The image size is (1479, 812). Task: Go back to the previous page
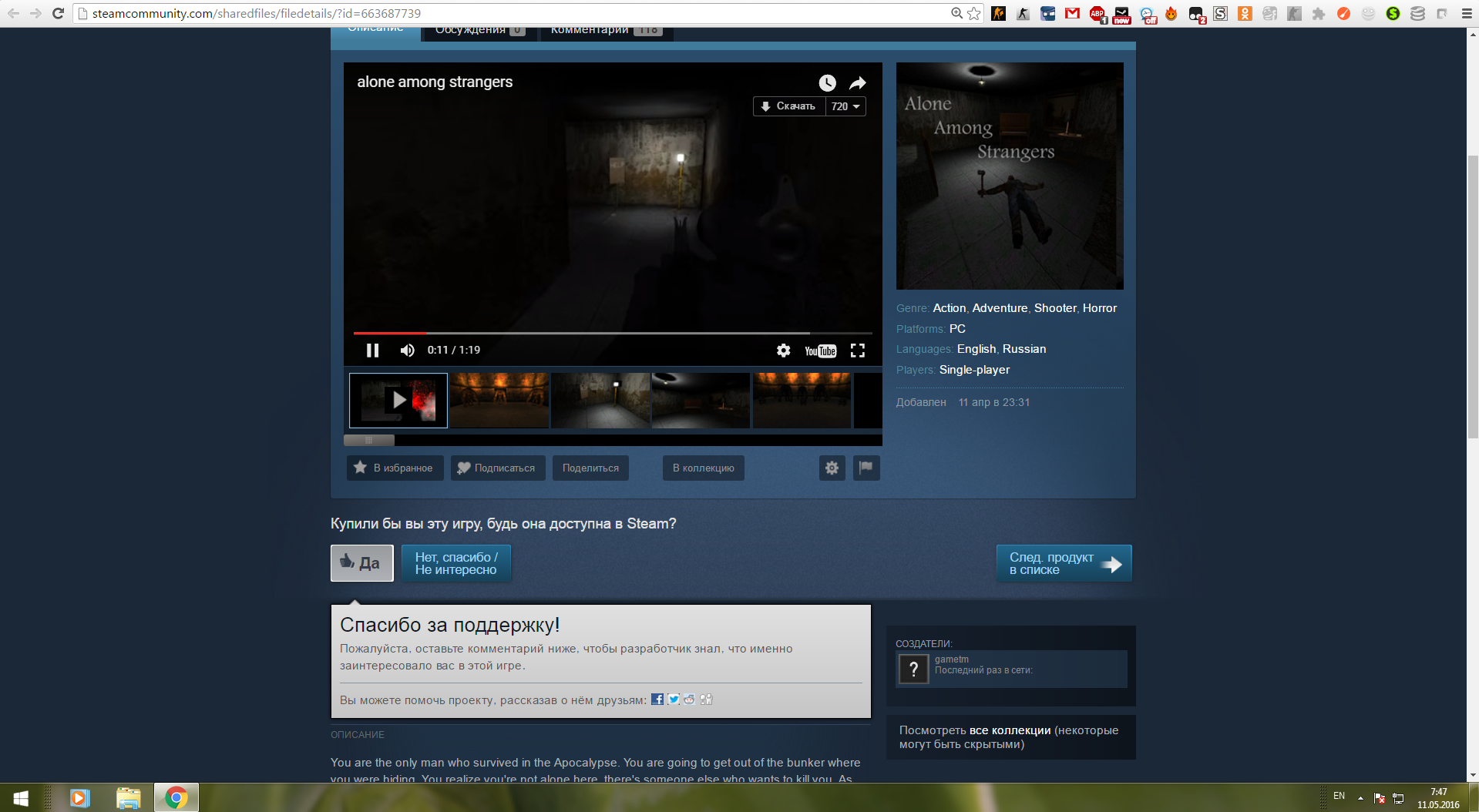pyautogui.click(x=13, y=13)
